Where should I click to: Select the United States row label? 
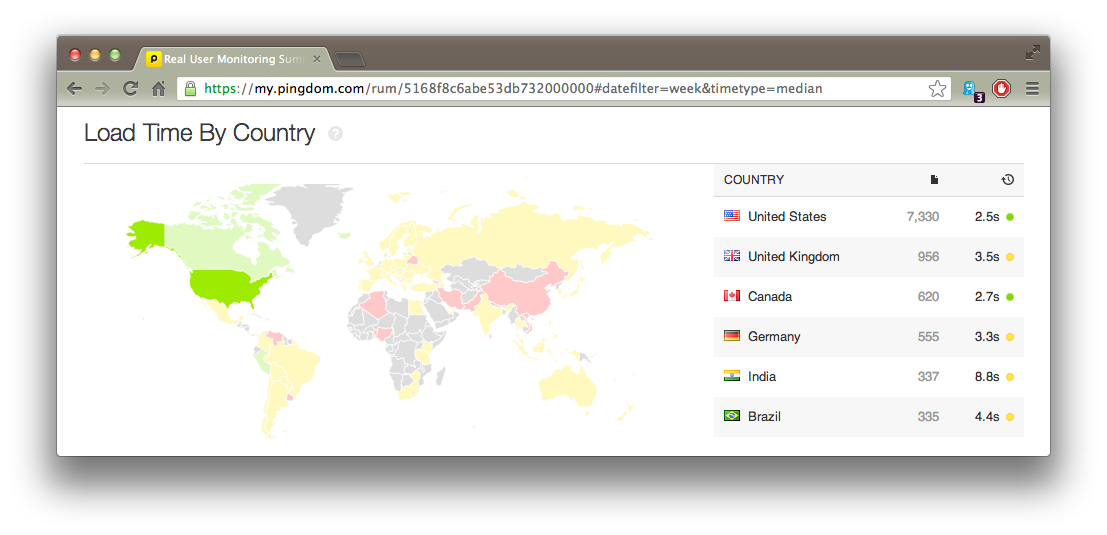(786, 217)
